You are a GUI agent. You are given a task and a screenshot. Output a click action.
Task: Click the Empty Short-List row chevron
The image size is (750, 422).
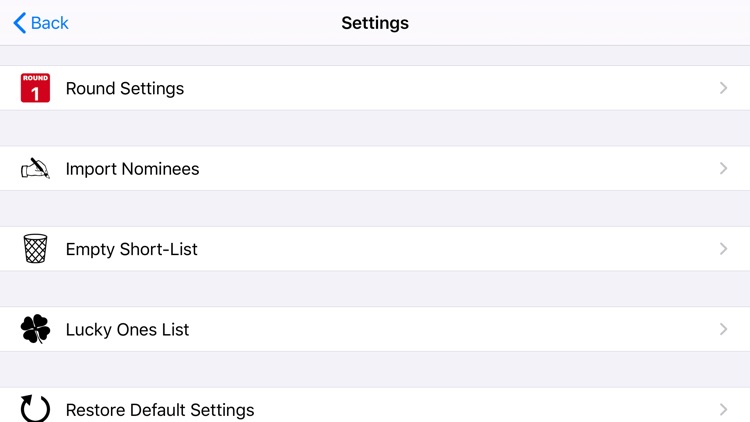pyautogui.click(x=723, y=249)
